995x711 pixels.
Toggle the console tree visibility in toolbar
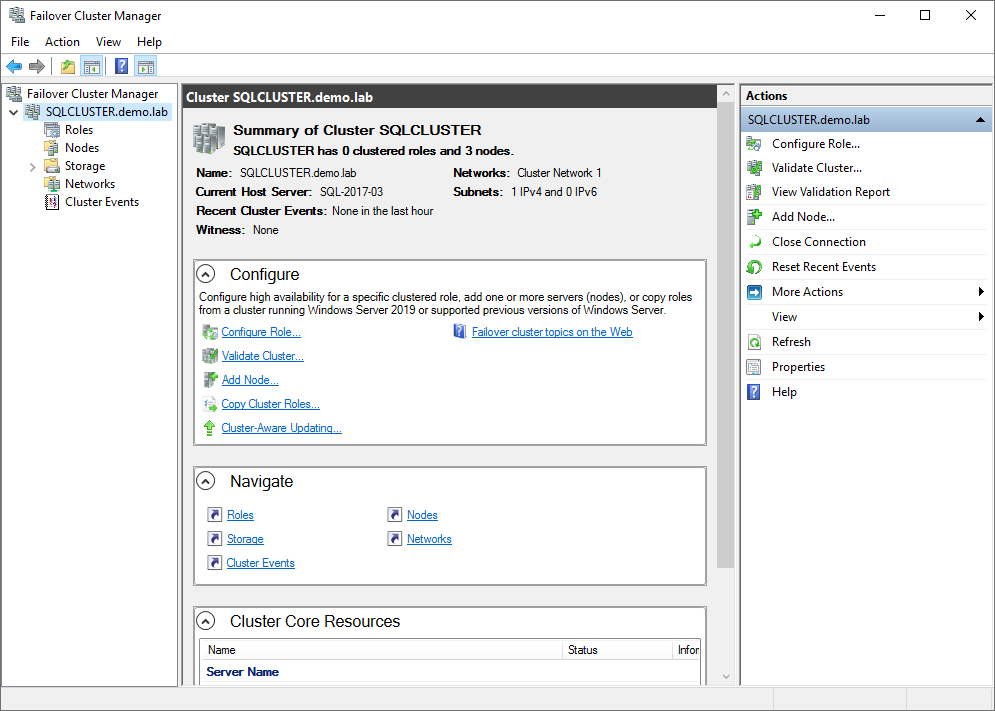pyautogui.click(x=90, y=66)
